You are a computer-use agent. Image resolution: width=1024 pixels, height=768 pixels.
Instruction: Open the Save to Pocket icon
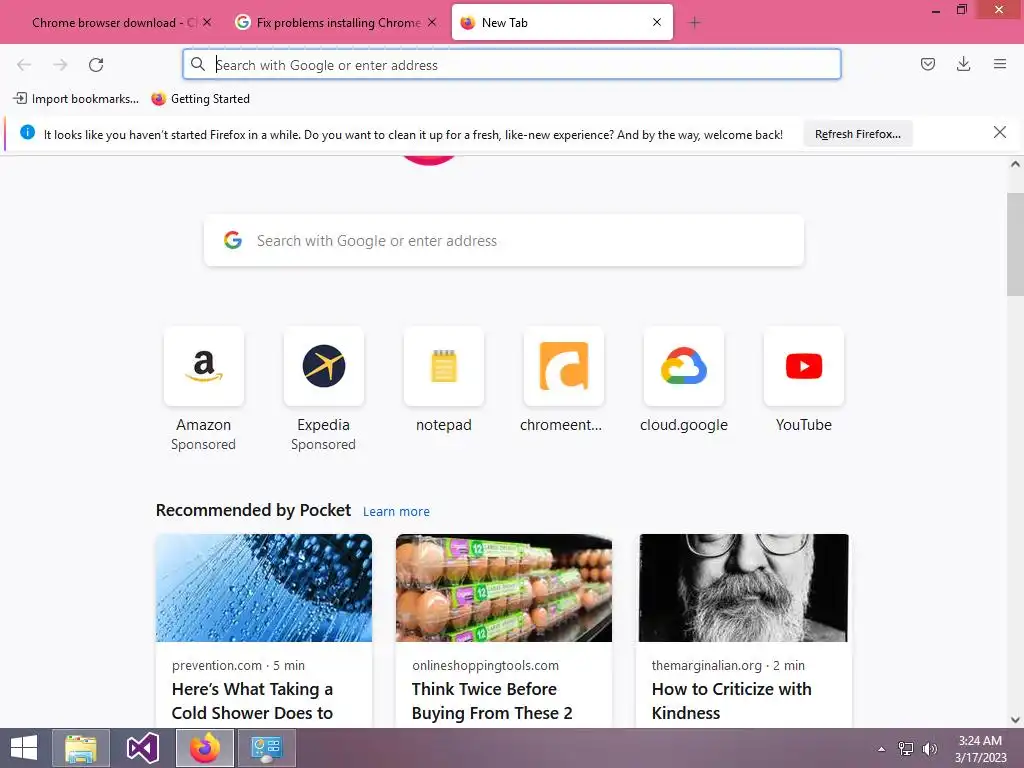click(x=927, y=64)
